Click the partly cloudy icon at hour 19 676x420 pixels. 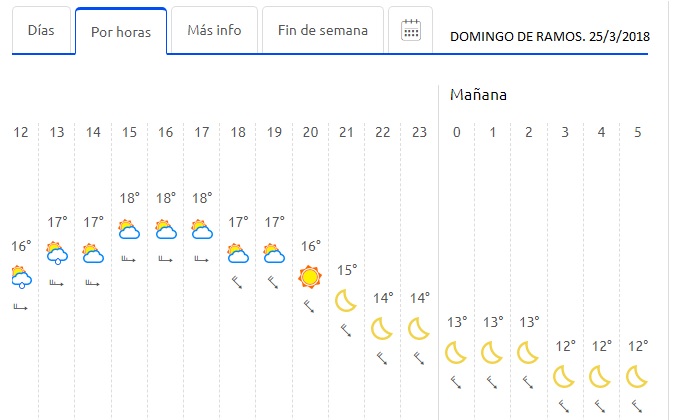(x=274, y=254)
